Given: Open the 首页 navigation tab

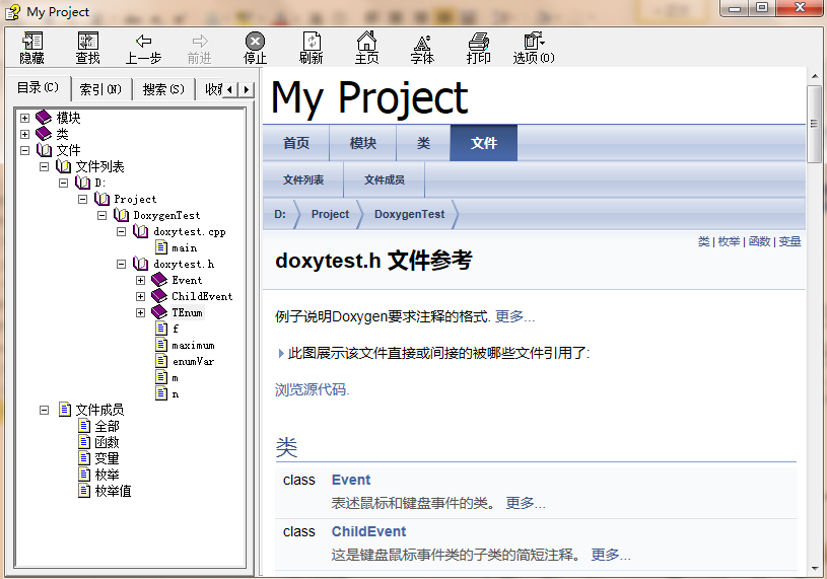Looking at the screenshot, I should pyautogui.click(x=296, y=143).
